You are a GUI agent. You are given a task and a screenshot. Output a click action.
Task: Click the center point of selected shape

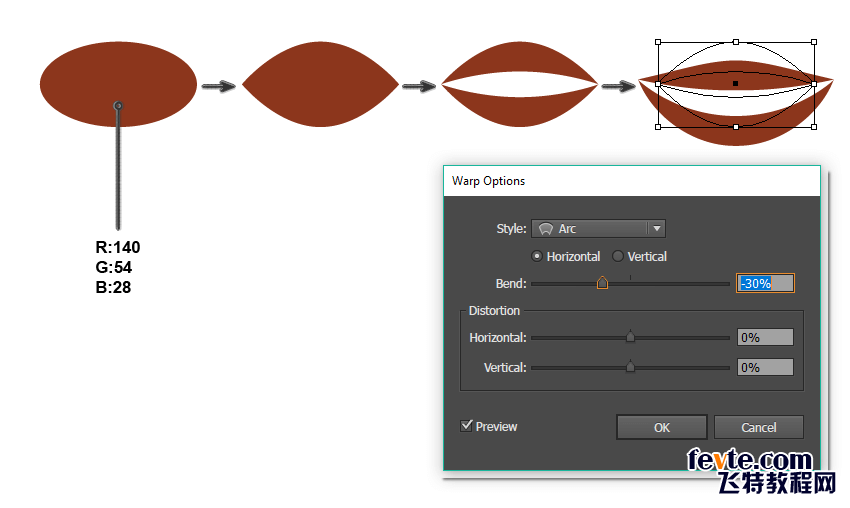[736, 83]
